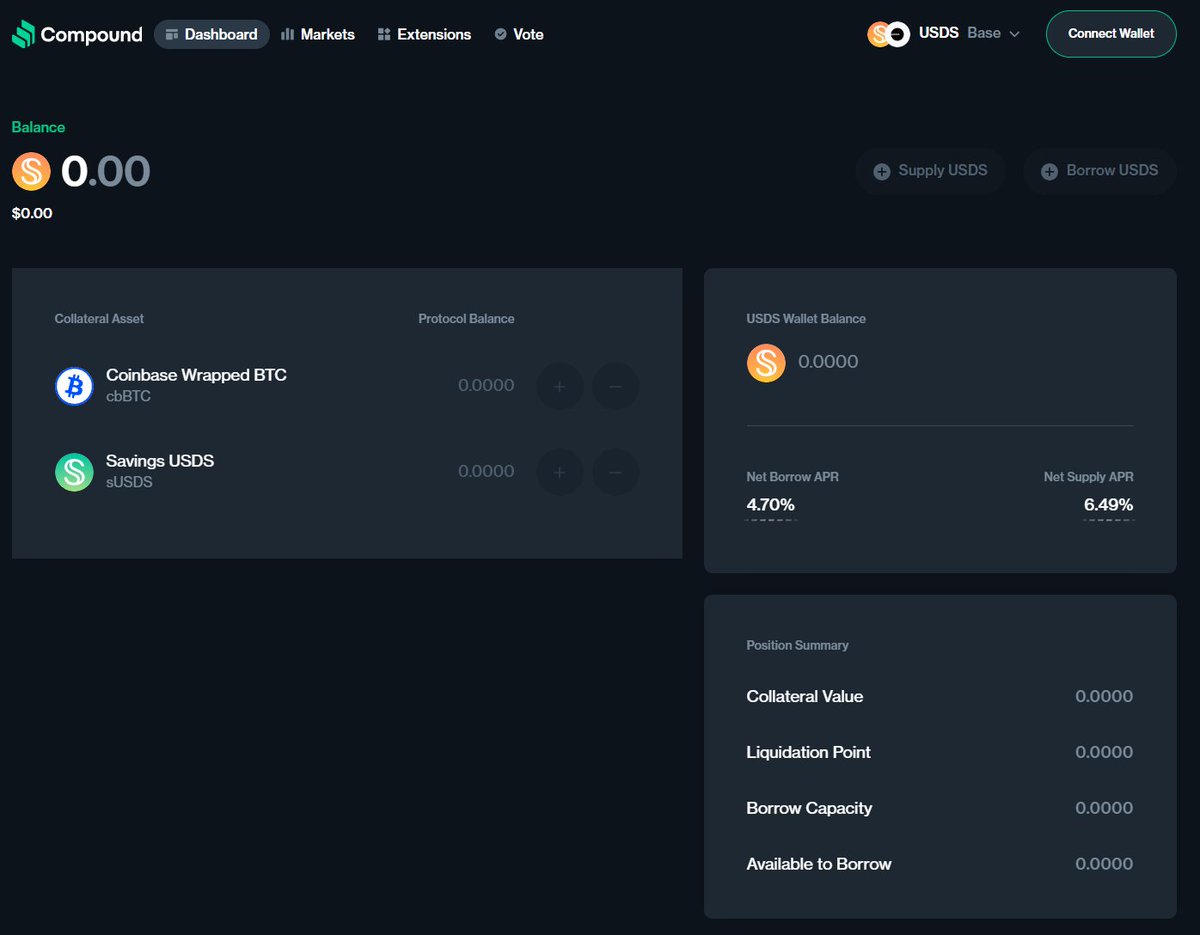
Task: Click the plus icon in Borrow USDS
Action: tap(1049, 171)
